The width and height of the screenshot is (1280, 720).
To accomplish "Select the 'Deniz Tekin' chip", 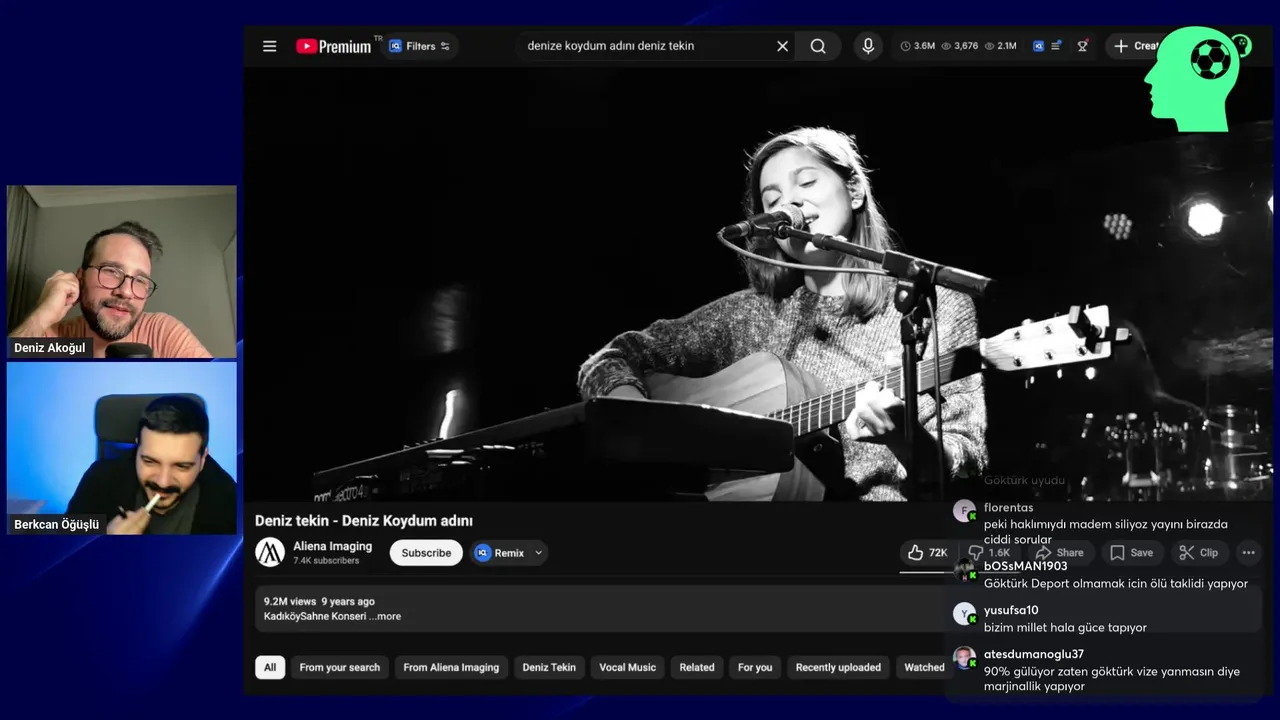I will click(549, 667).
